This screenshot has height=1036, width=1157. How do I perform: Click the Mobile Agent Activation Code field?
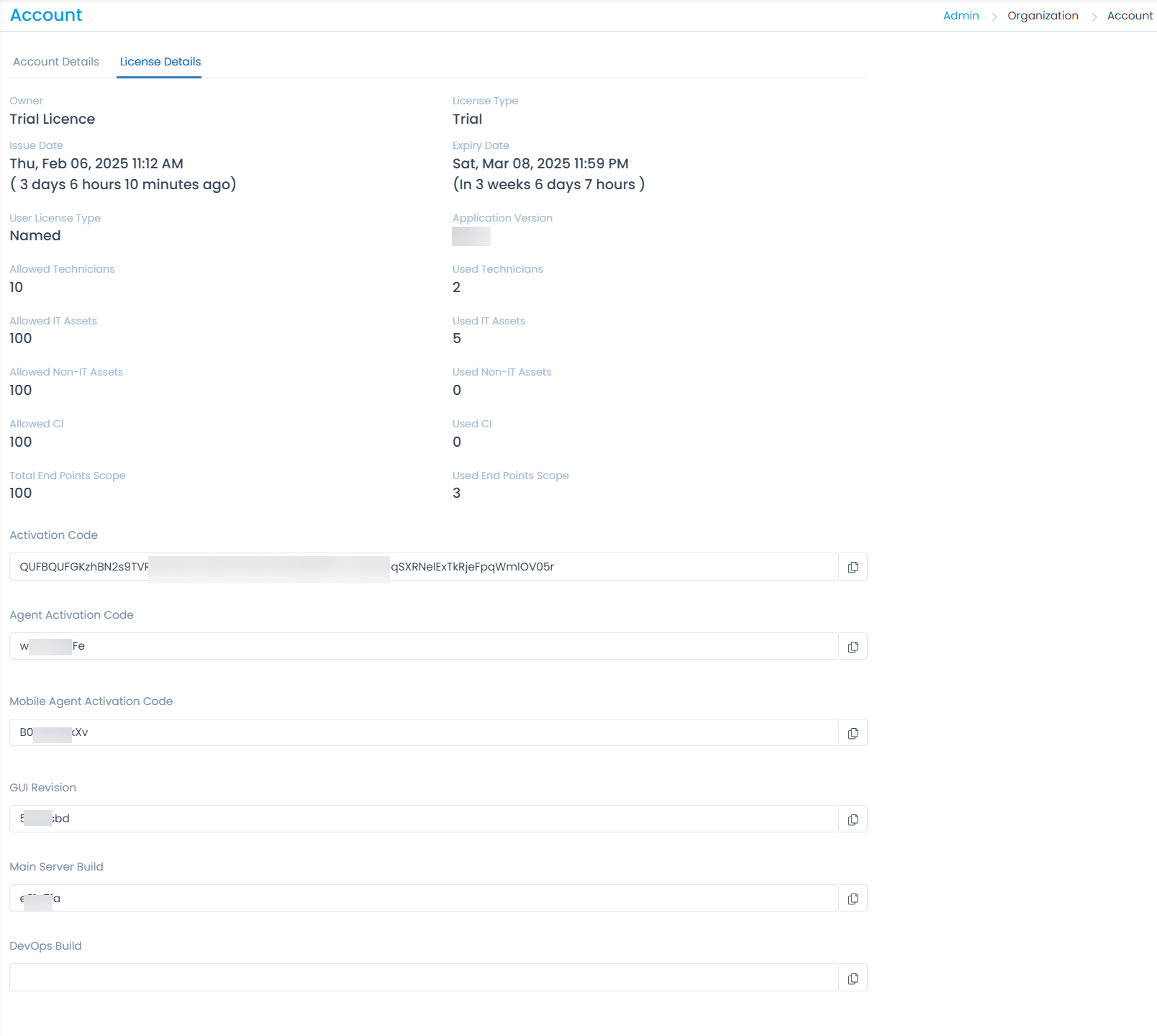coord(424,732)
